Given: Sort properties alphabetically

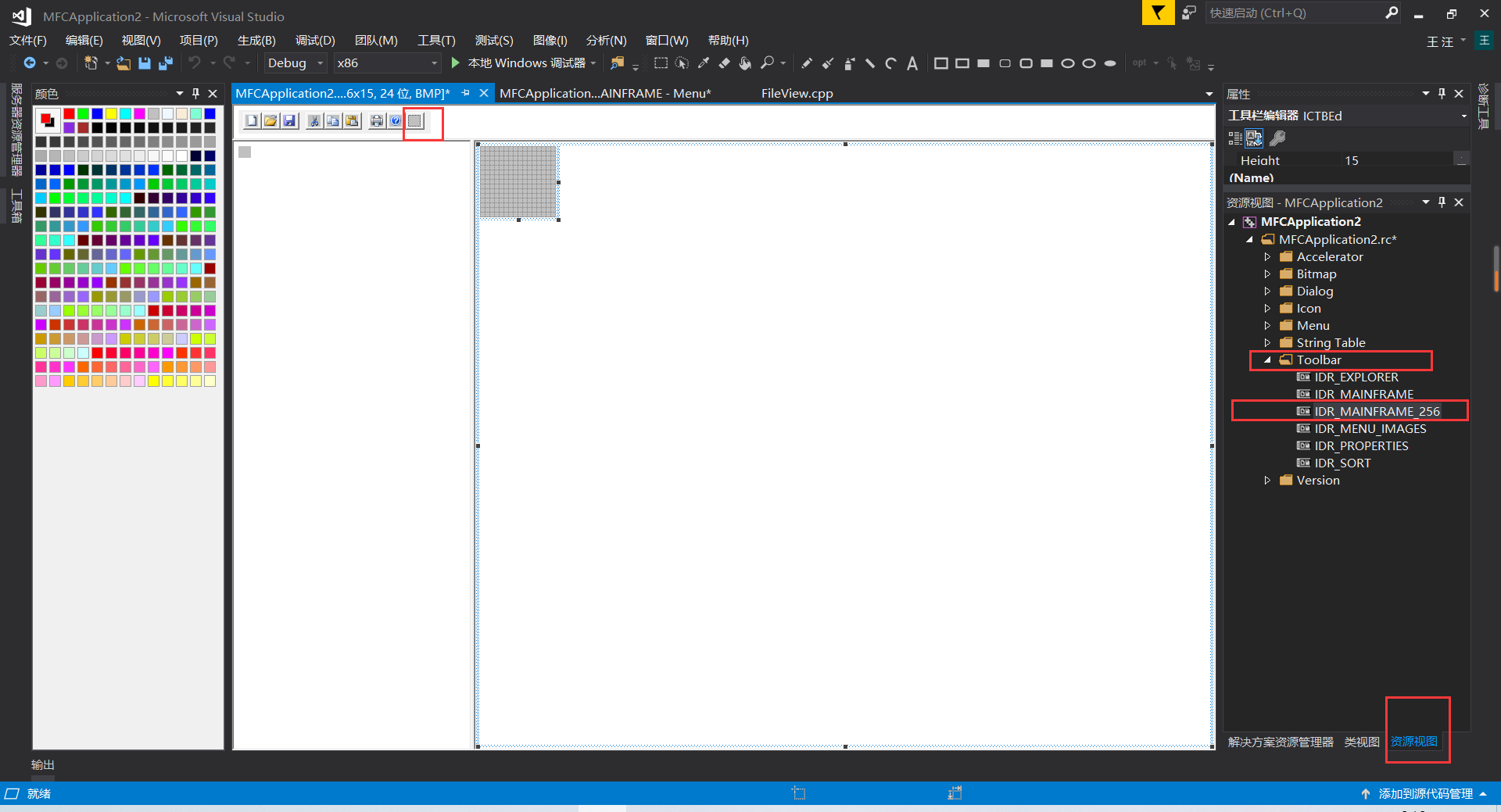Looking at the screenshot, I should point(1254,138).
